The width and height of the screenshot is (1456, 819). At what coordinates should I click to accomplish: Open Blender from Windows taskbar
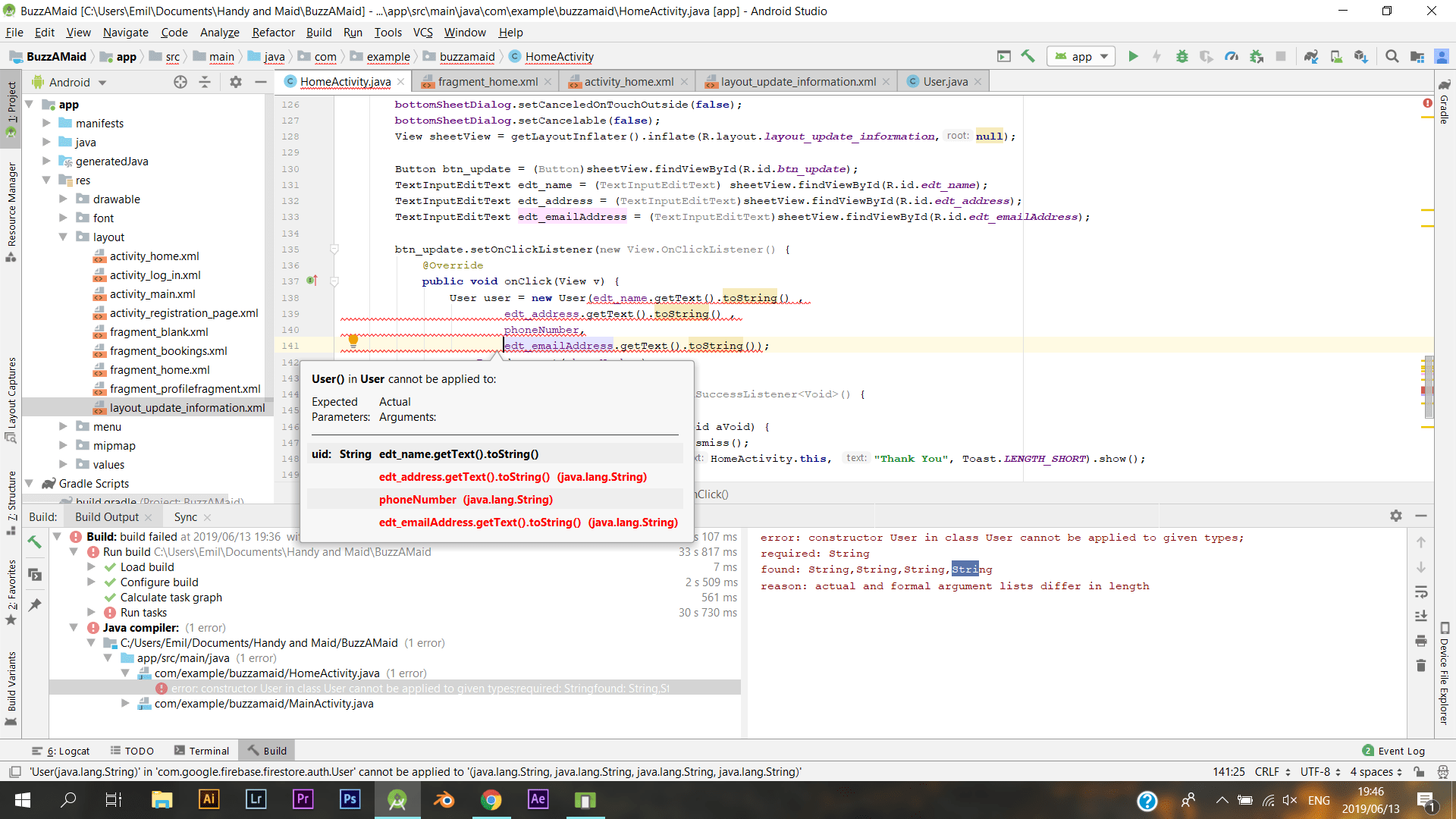tap(444, 799)
